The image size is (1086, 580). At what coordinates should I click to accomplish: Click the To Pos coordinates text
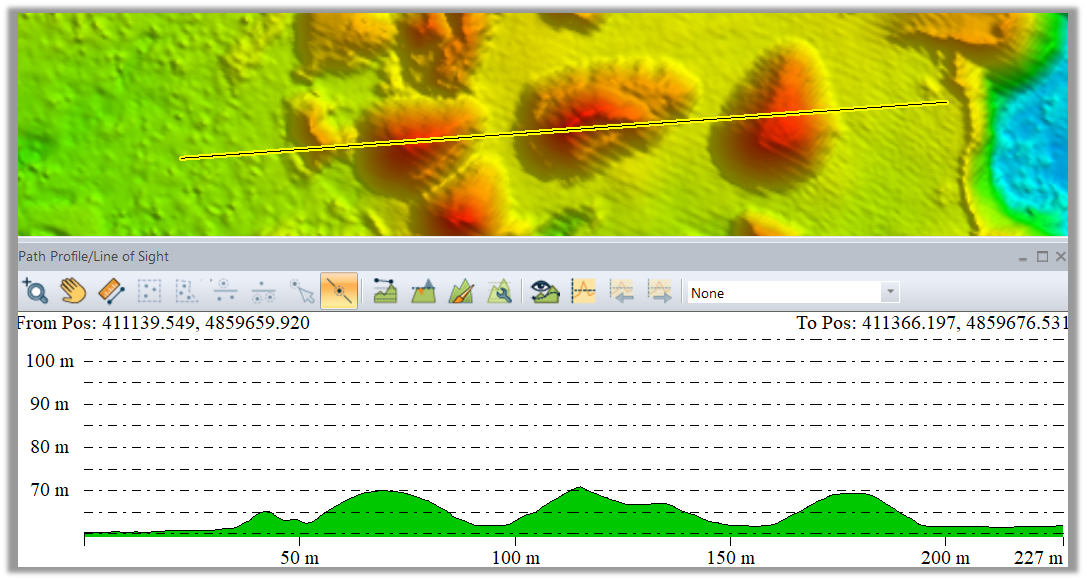pos(933,323)
